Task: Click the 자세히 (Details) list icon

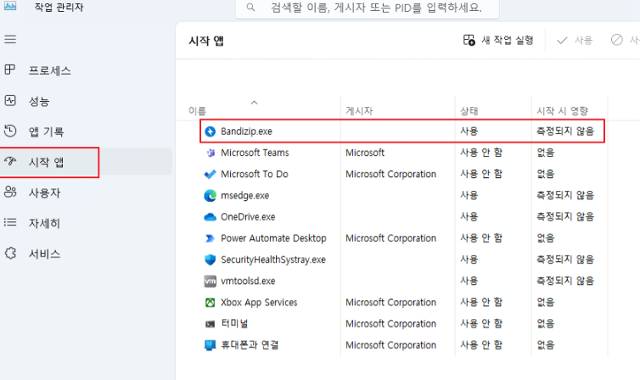Action: 10,222
